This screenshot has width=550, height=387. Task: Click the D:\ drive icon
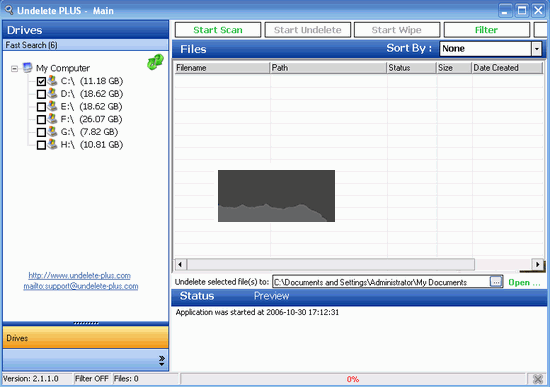[53, 93]
